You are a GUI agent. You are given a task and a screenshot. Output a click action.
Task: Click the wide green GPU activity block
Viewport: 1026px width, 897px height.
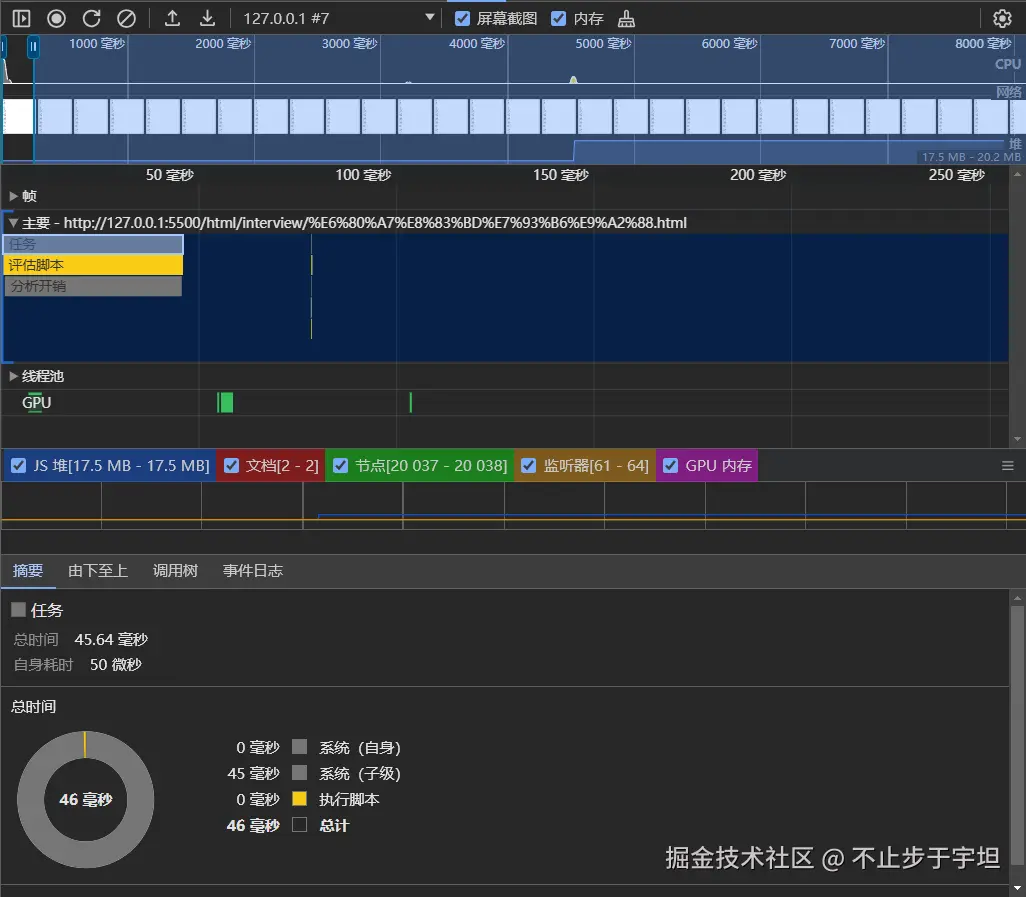point(225,402)
